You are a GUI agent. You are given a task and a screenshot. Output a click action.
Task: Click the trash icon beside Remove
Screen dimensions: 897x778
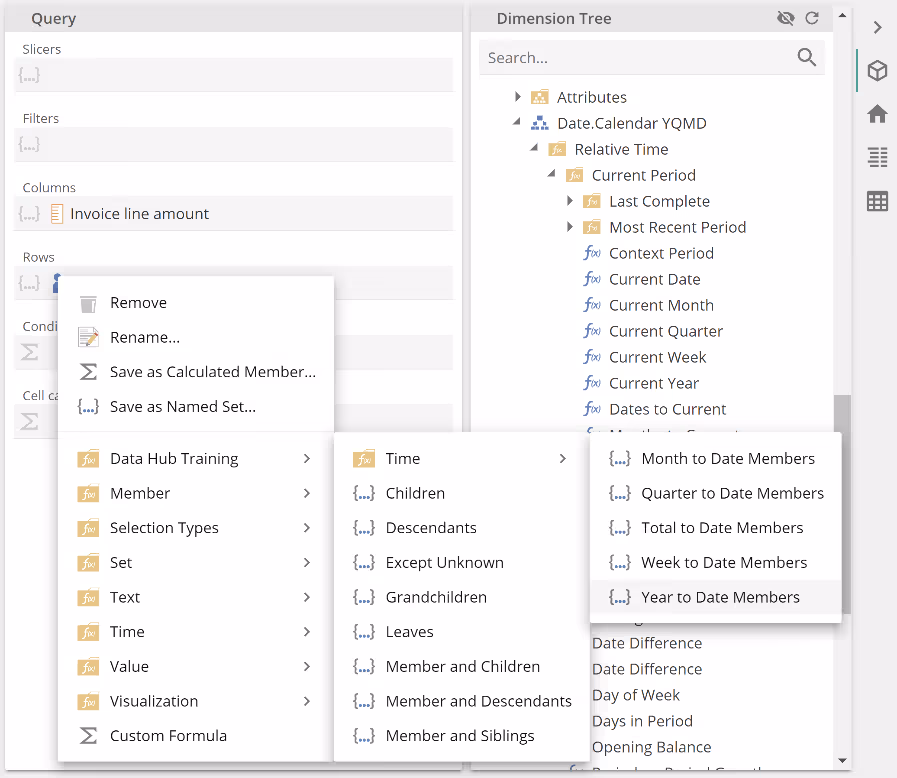88,303
